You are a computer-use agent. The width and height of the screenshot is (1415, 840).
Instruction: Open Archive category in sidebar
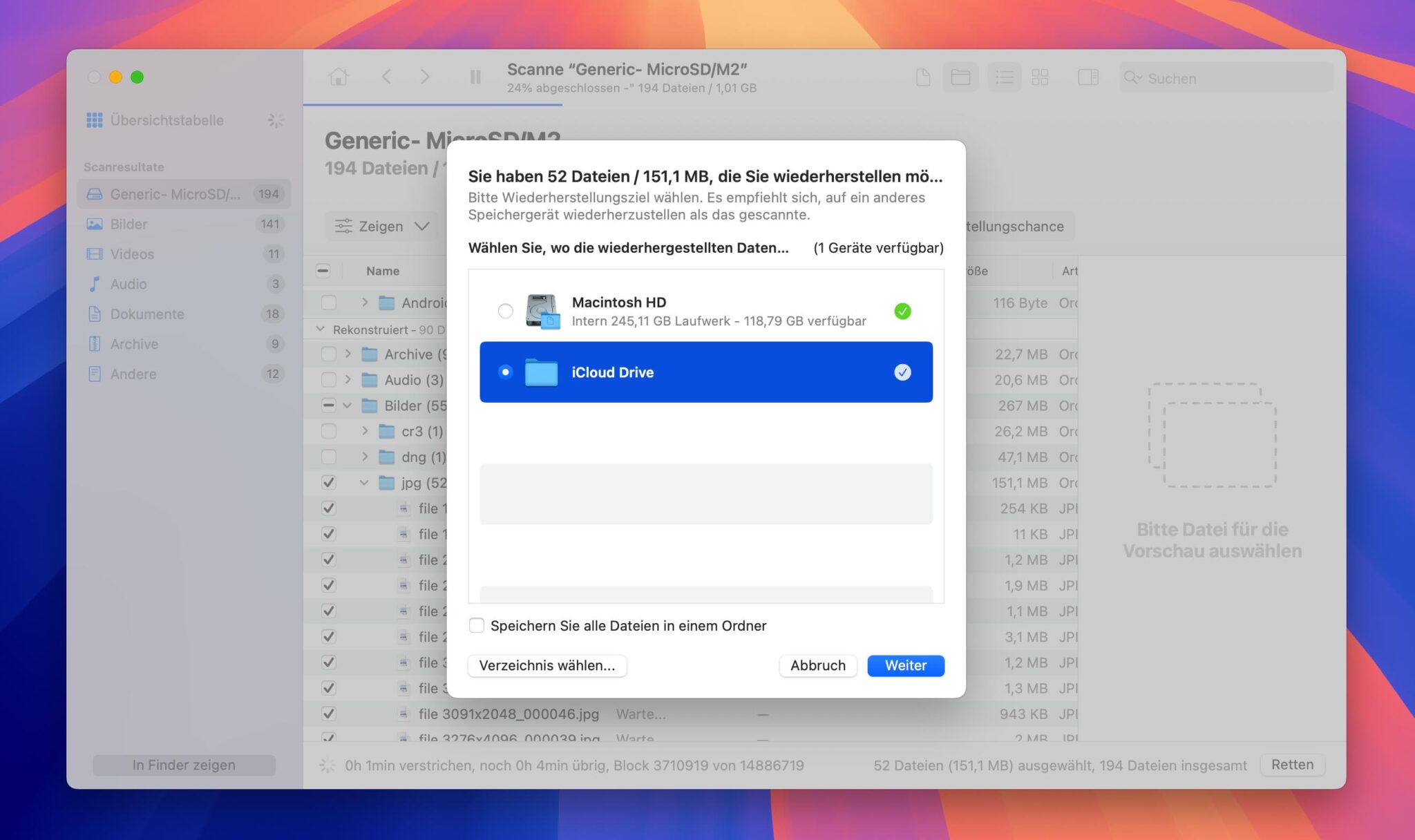[x=184, y=344]
